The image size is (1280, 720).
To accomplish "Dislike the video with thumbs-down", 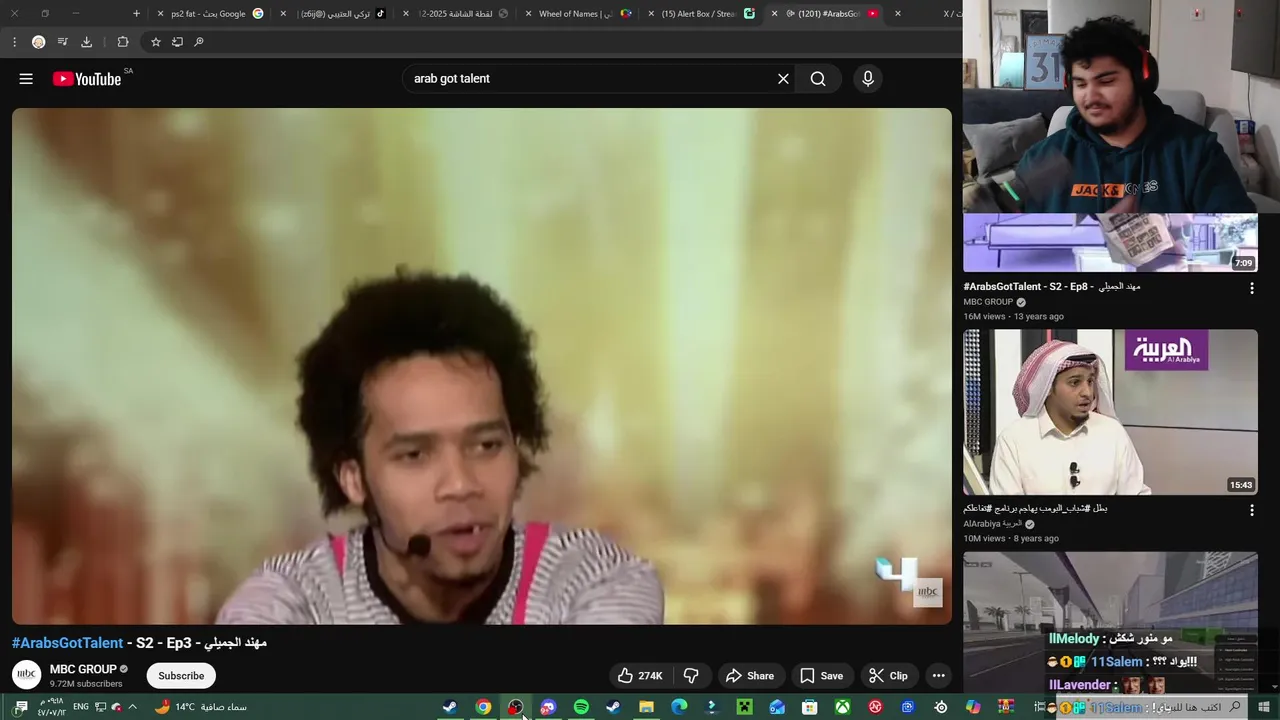I will coord(691,676).
